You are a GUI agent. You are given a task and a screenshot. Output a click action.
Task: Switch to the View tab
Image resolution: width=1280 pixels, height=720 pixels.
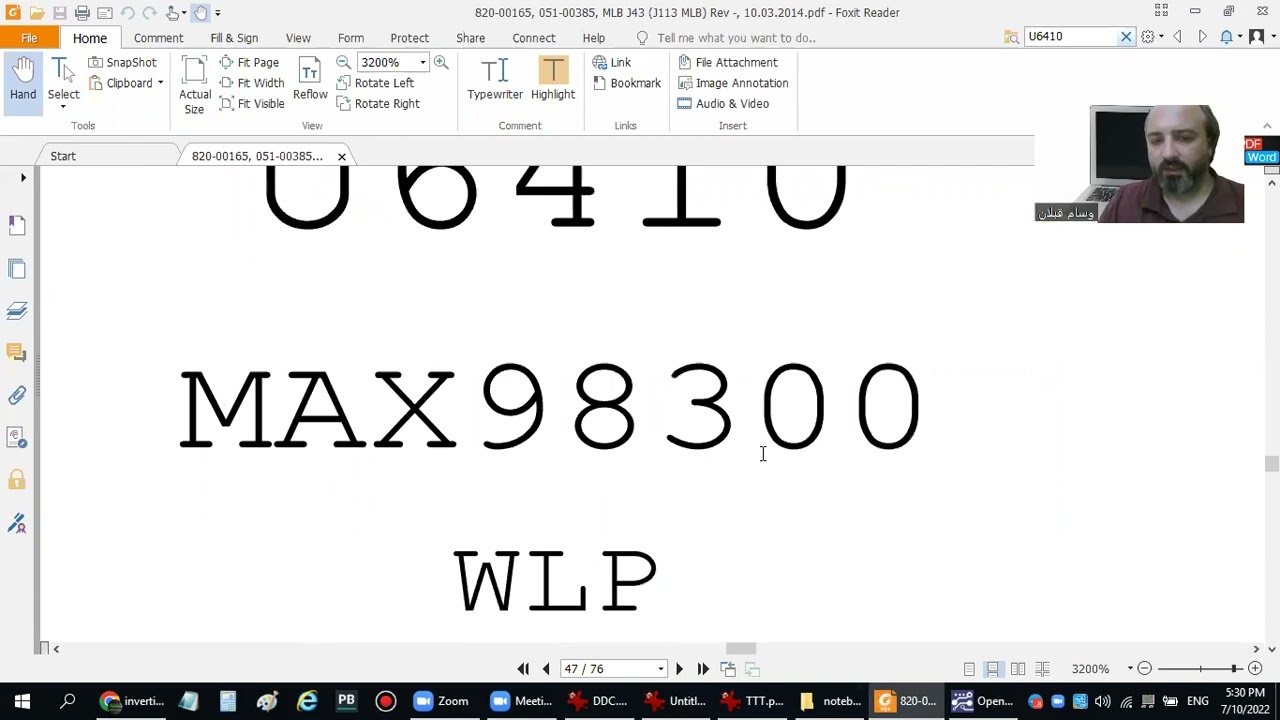298,38
